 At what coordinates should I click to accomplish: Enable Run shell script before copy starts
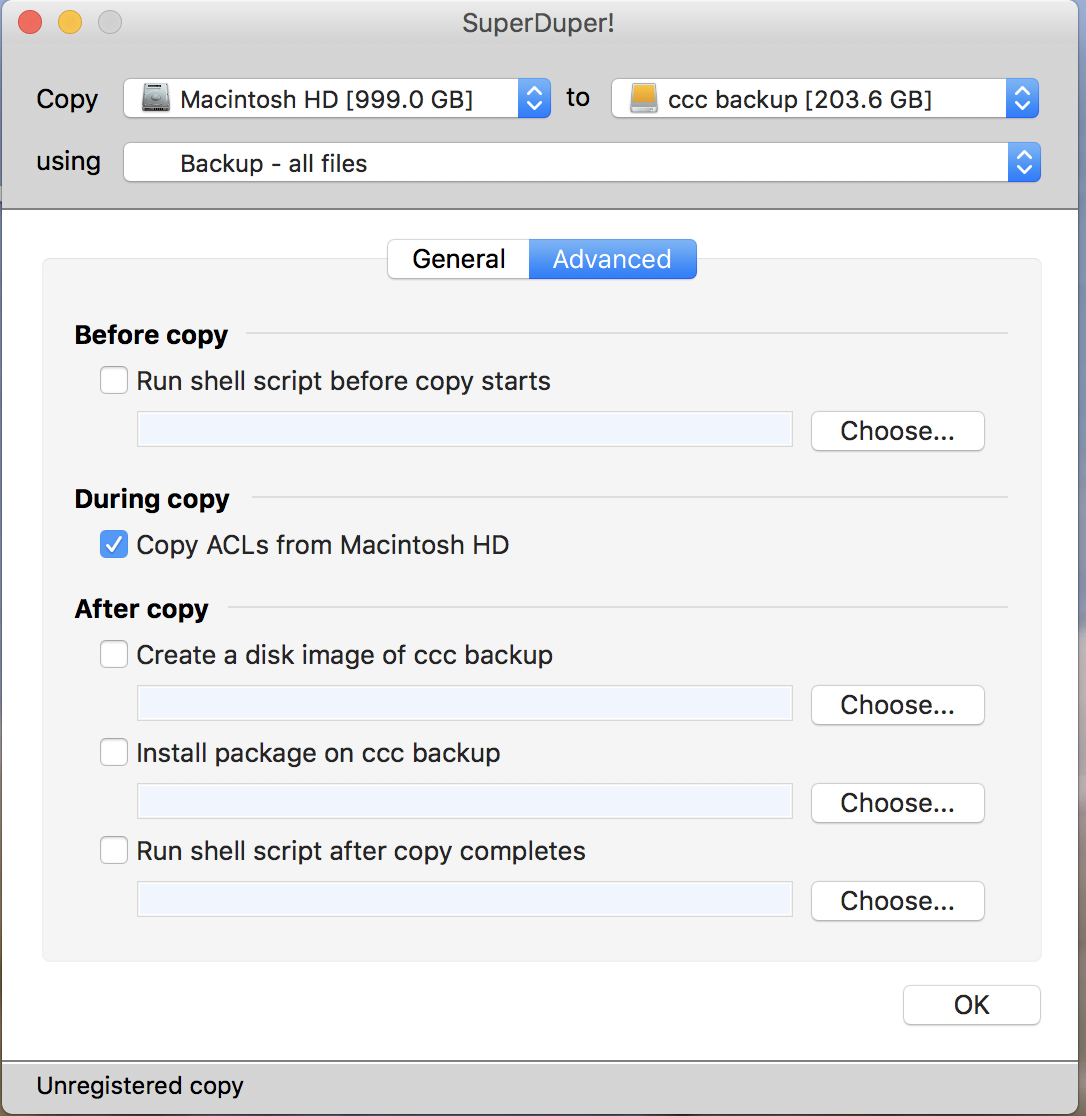114,381
